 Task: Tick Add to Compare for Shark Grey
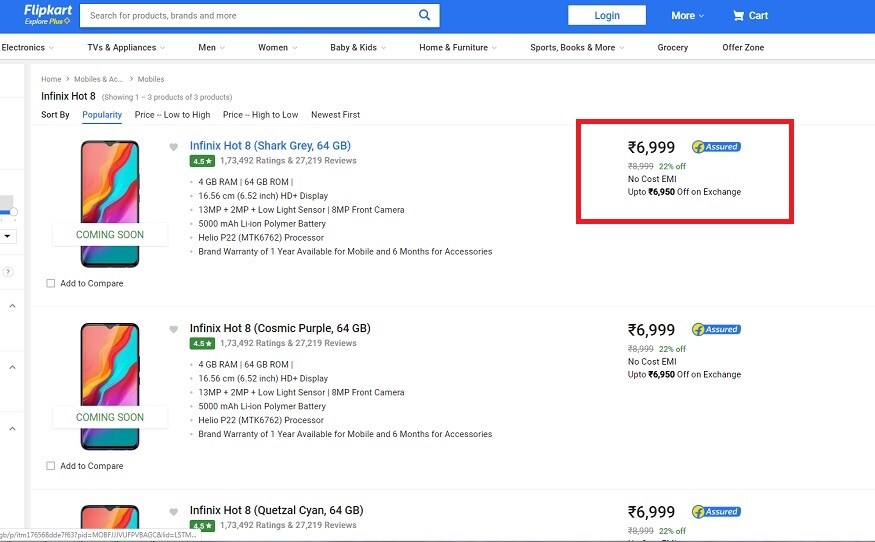[x=51, y=284]
